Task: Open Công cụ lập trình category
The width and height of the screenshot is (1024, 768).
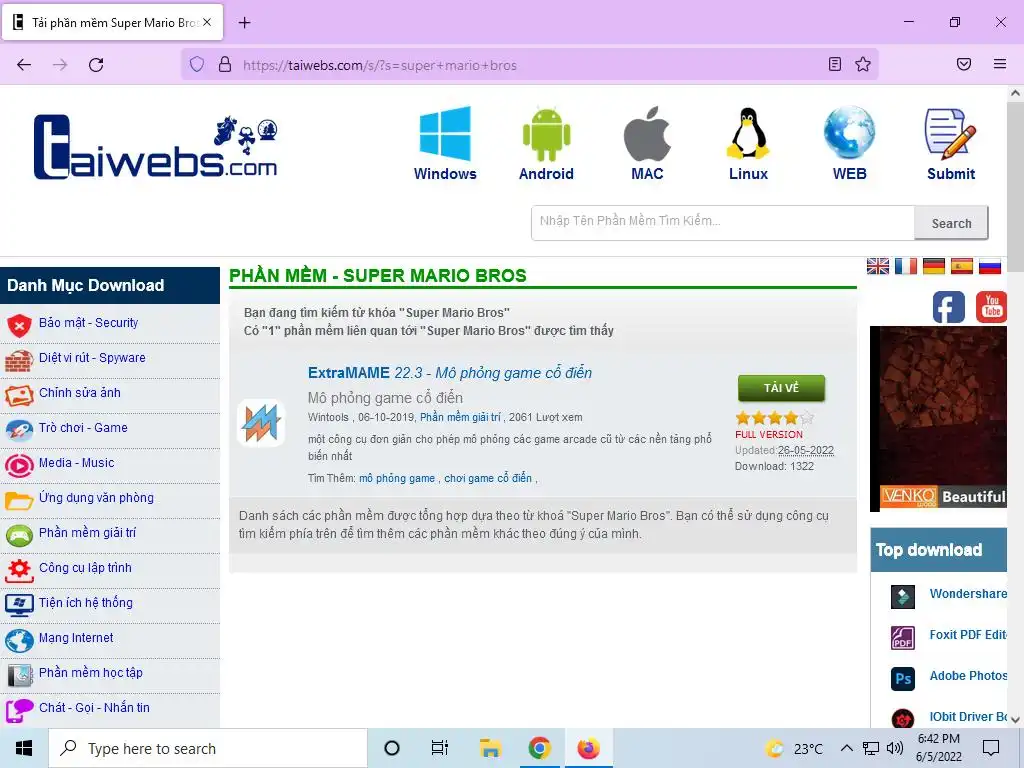Action: pyautogui.click(x=85, y=568)
